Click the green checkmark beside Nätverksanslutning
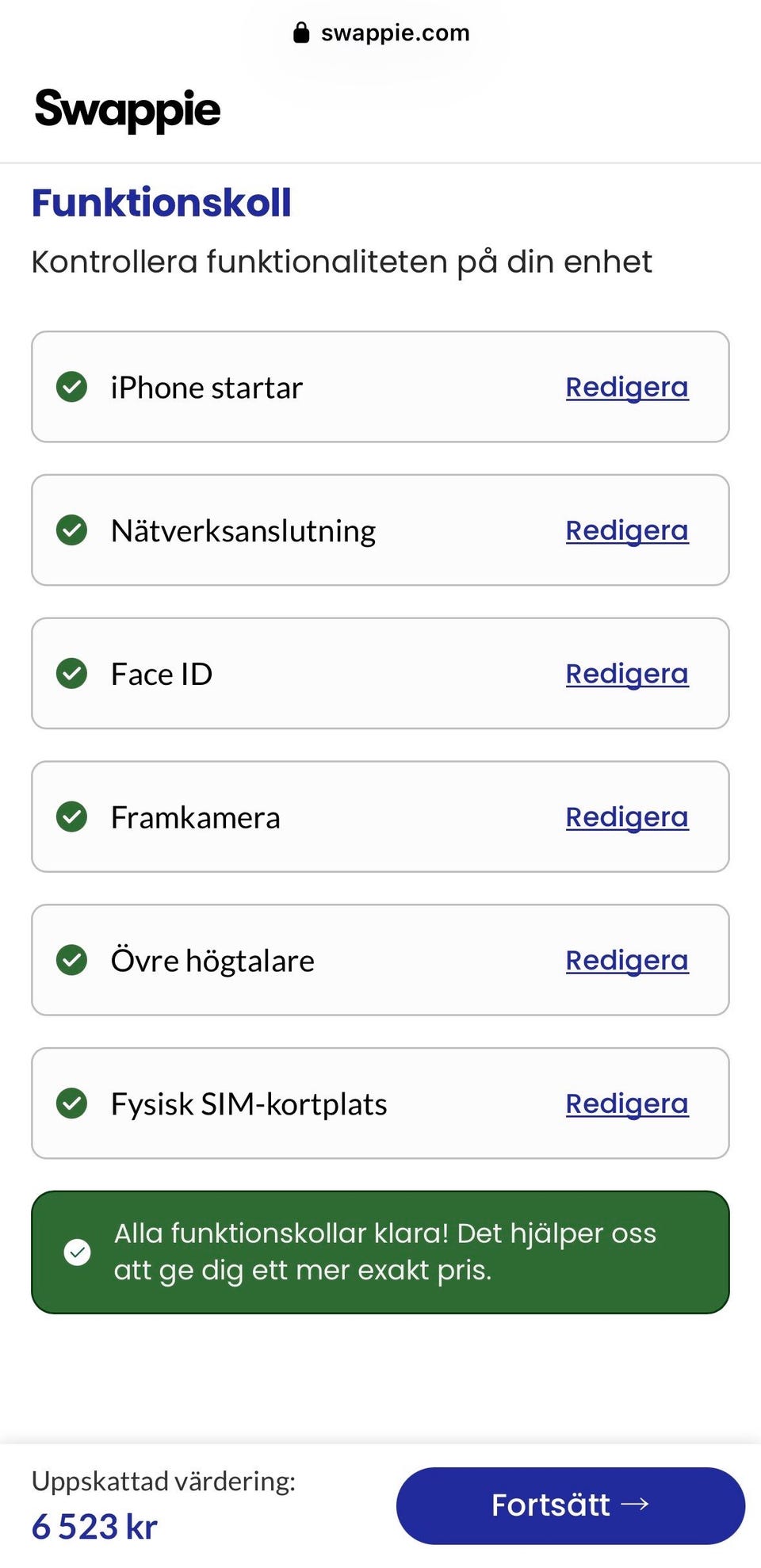The width and height of the screenshot is (761, 1568). click(x=71, y=530)
